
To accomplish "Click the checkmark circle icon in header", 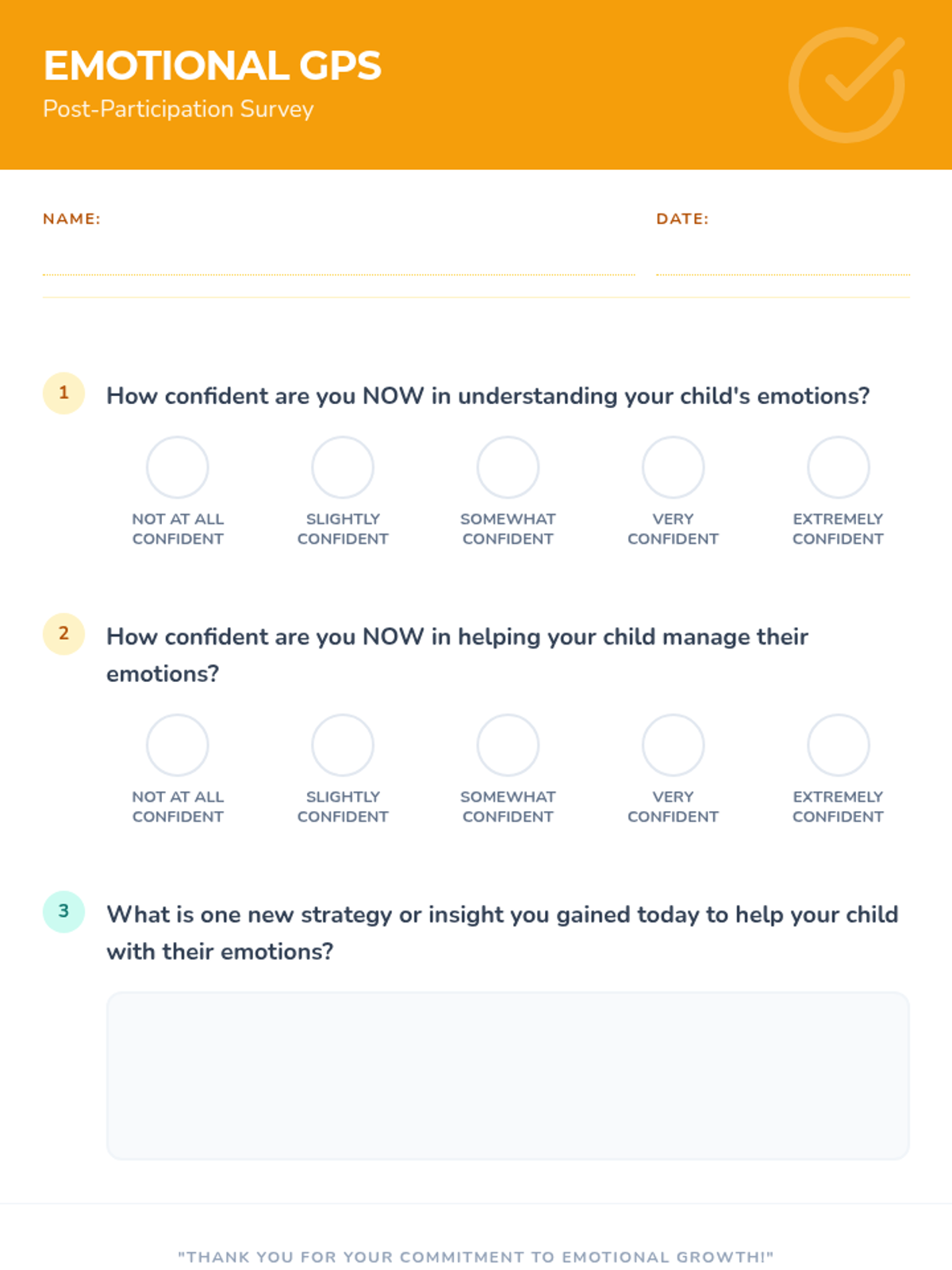I will pyautogui.click(x=846, y=85).
